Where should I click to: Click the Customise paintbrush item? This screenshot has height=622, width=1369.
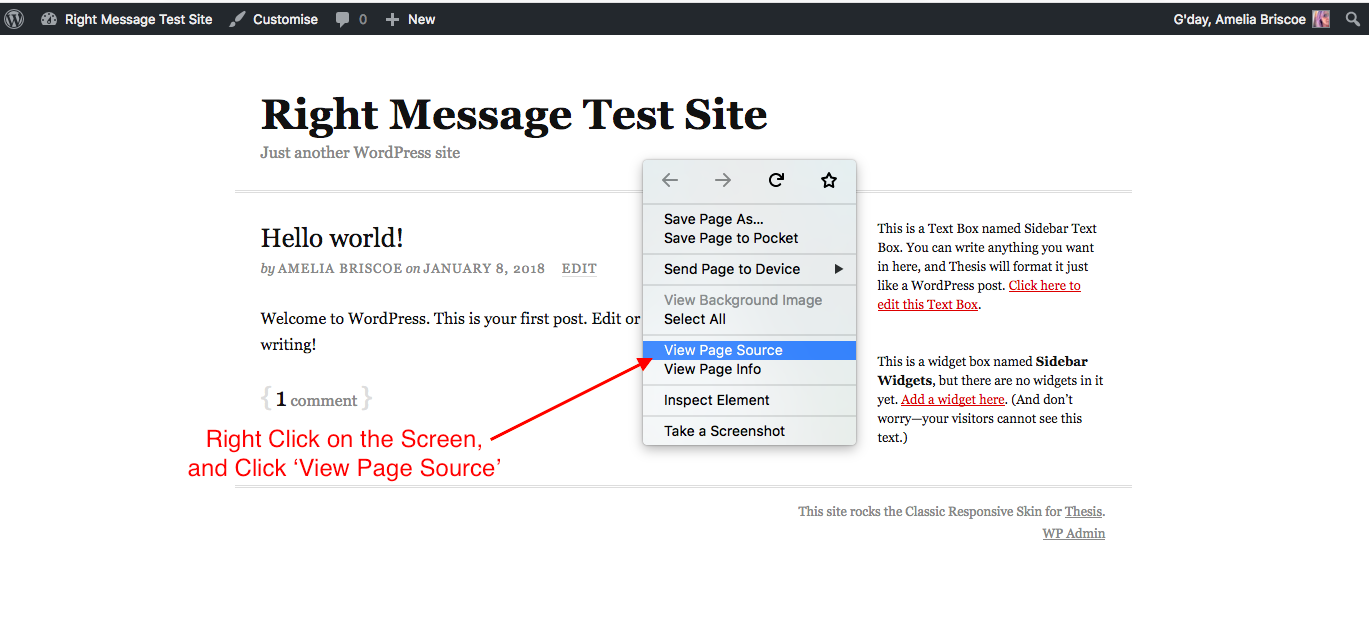click(273, 19)
